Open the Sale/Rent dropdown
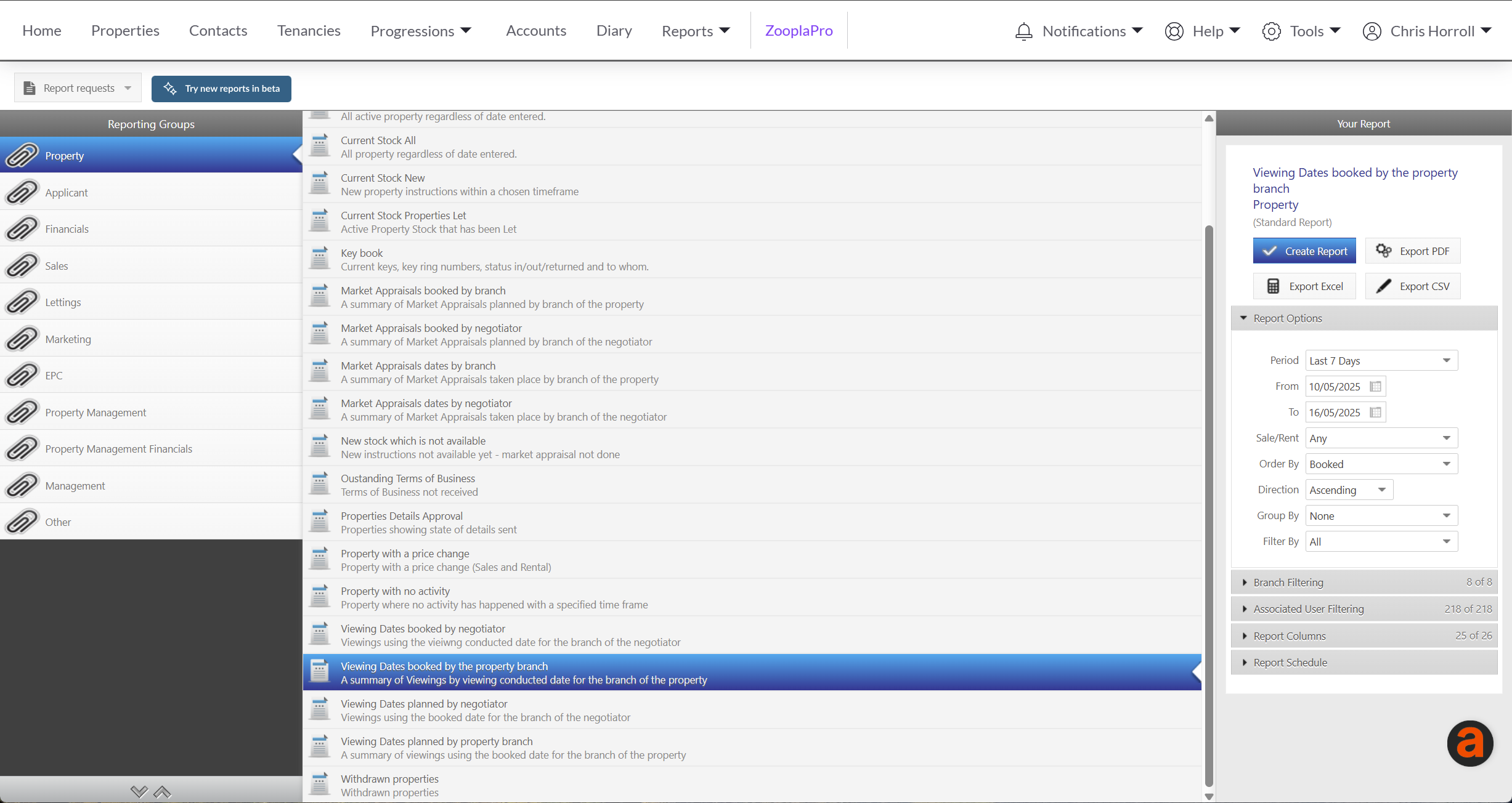This screenshot has height=803, width=1512. (1381, 438)
